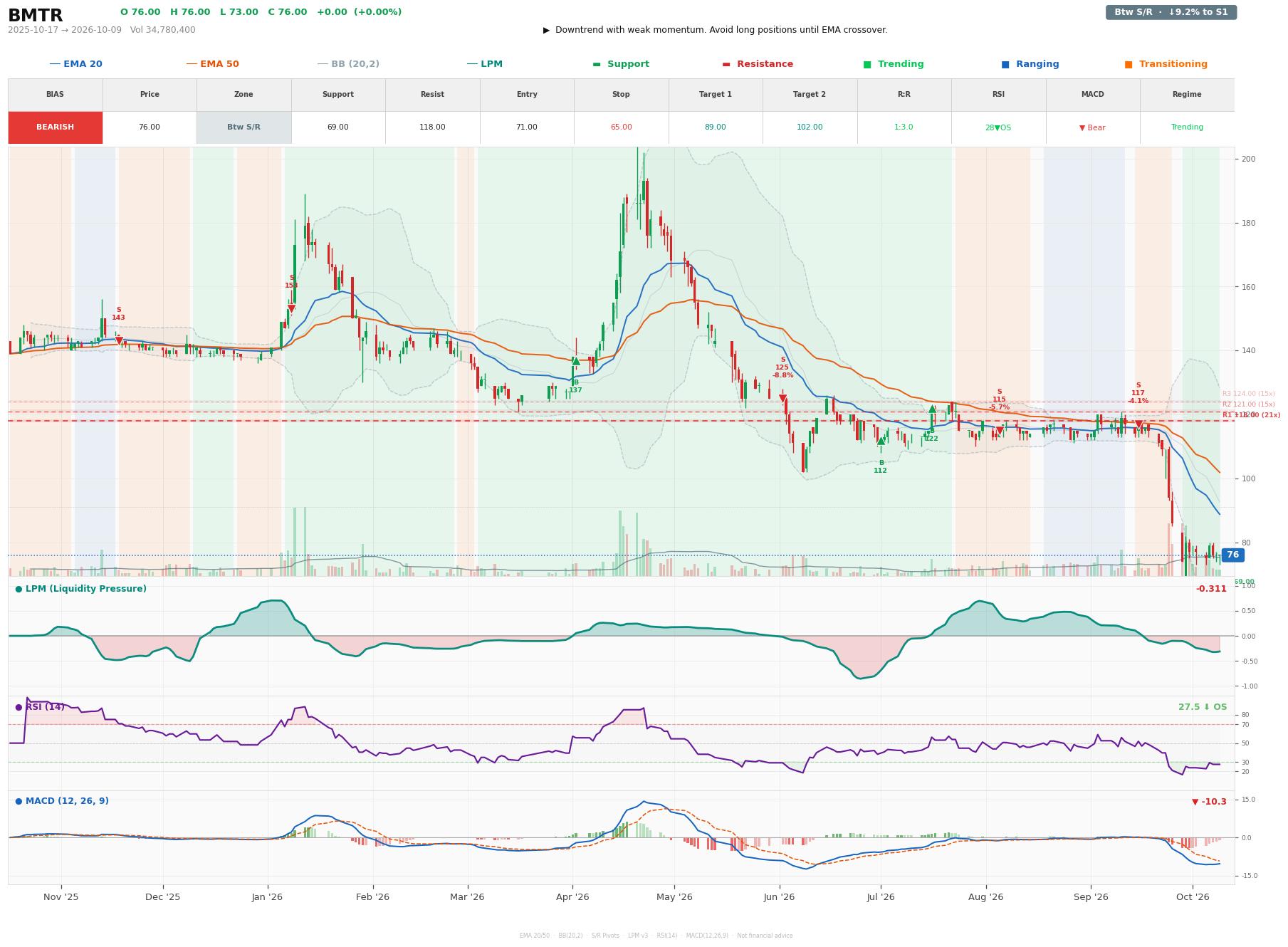Click the EMA 20 legend entry

pos(75,64)
